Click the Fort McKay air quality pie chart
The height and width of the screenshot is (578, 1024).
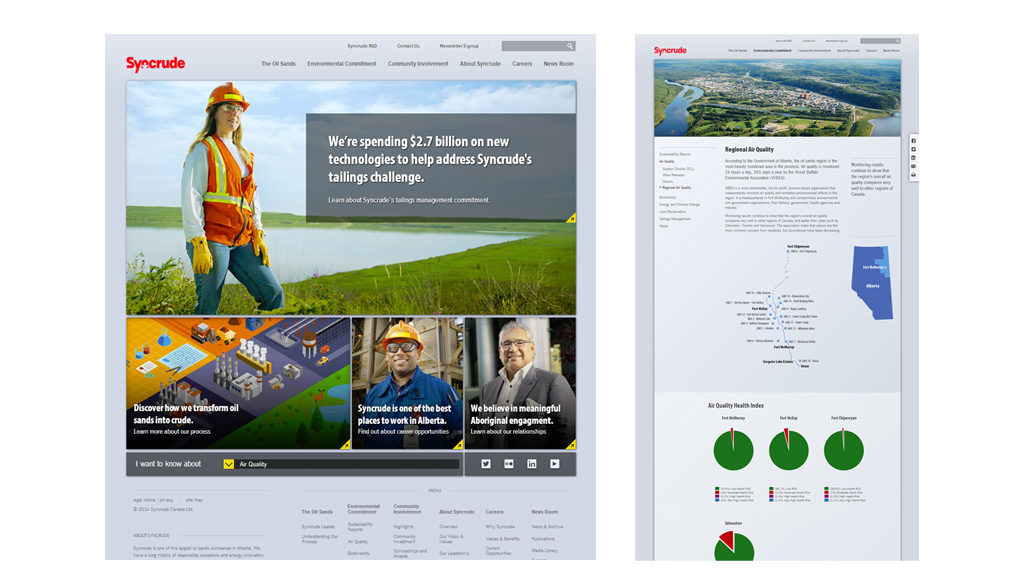(x=788, y=449)
